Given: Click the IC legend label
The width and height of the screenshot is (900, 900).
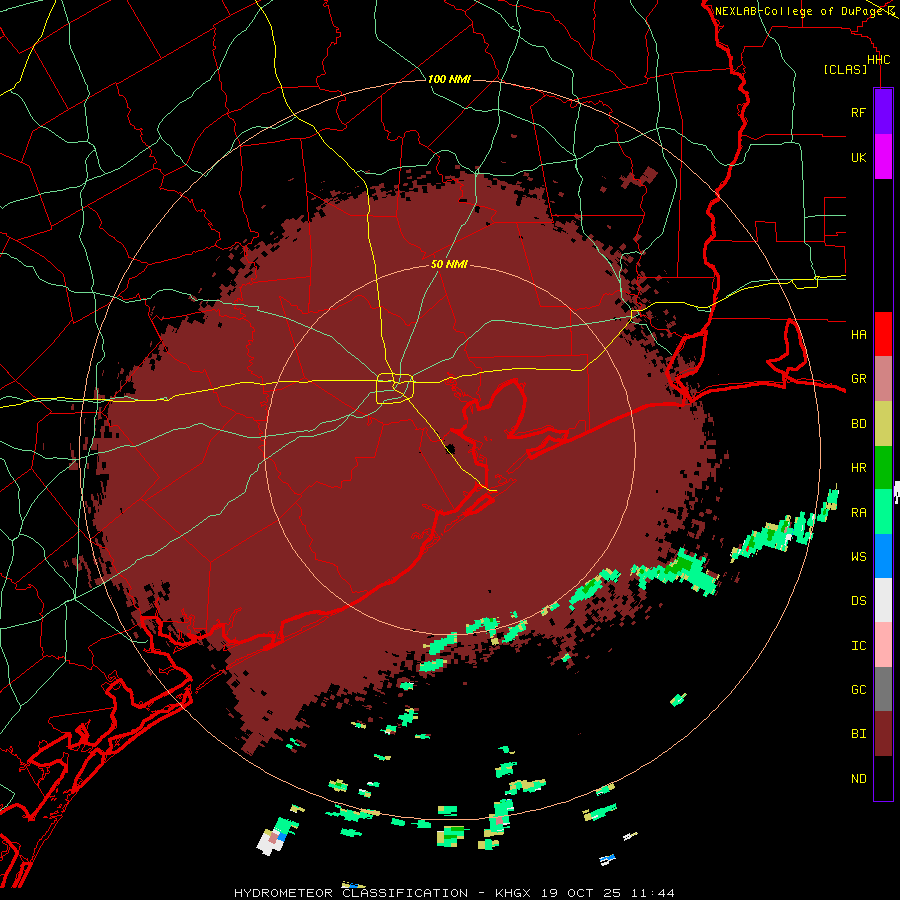Looking at the screenshot, I should pos(858,646).
